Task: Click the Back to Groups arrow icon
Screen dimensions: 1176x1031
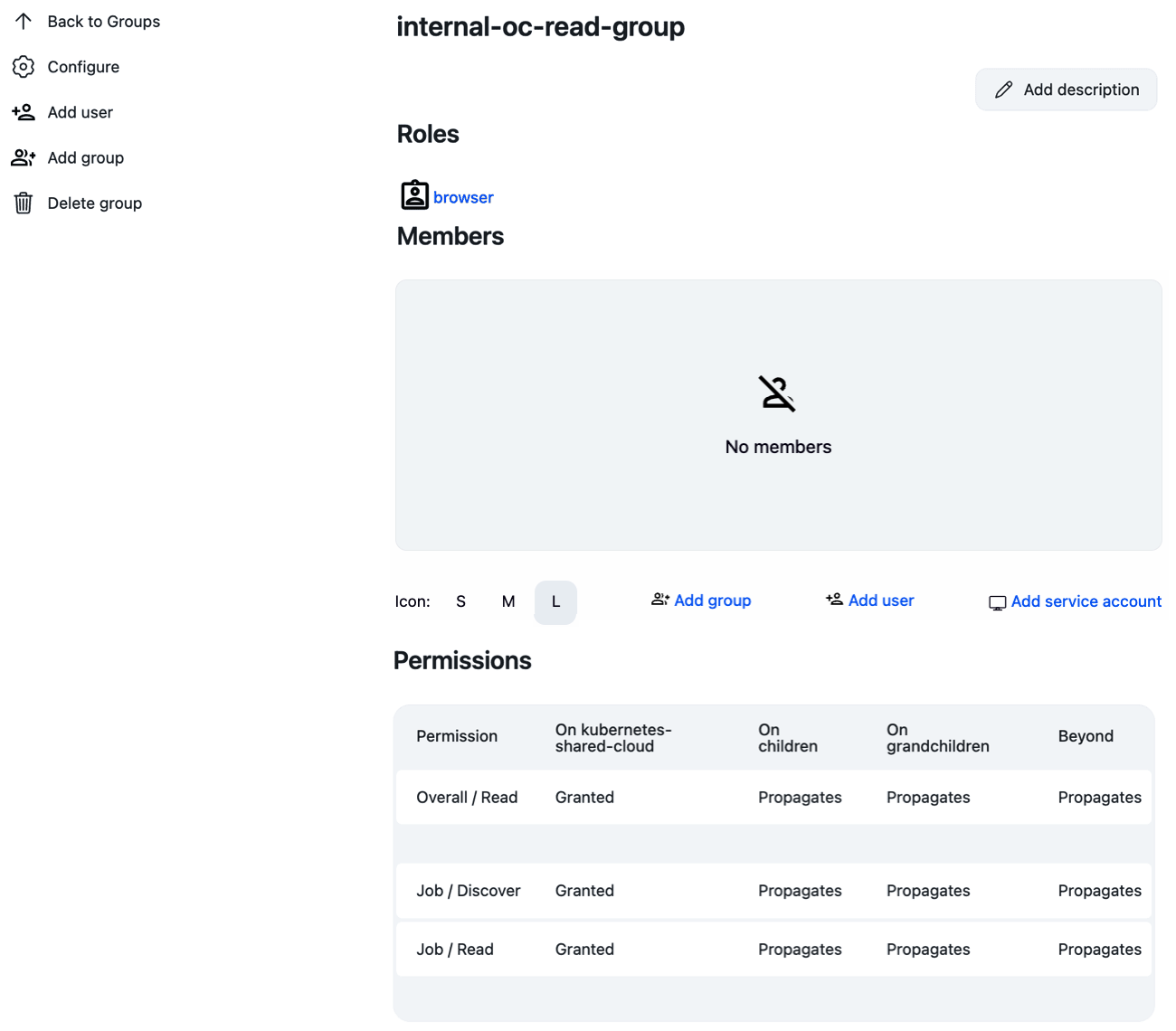Action: (24, 22)
